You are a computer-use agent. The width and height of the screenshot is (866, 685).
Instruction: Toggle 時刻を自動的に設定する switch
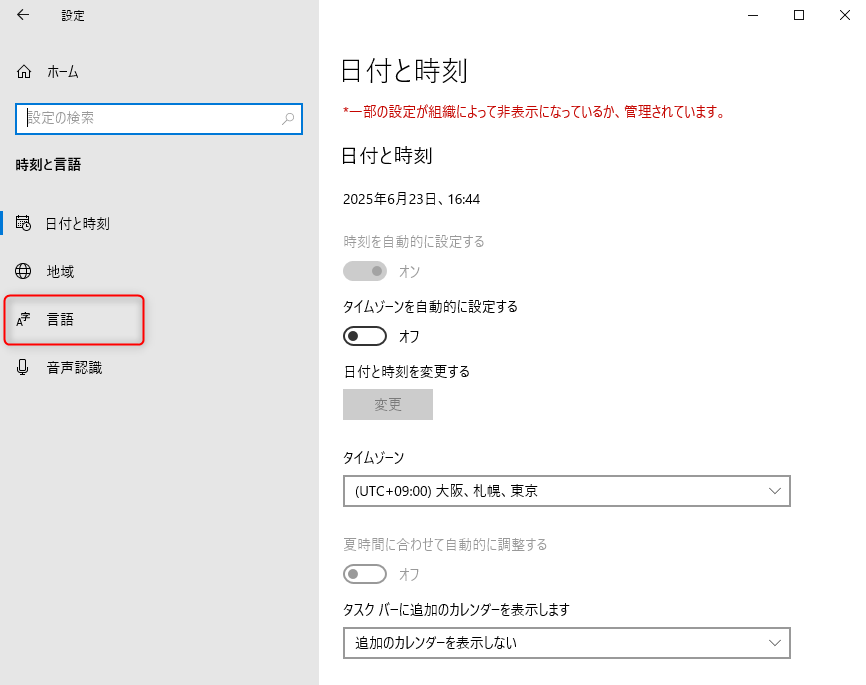pyautogui.click(x=365, y=271)
